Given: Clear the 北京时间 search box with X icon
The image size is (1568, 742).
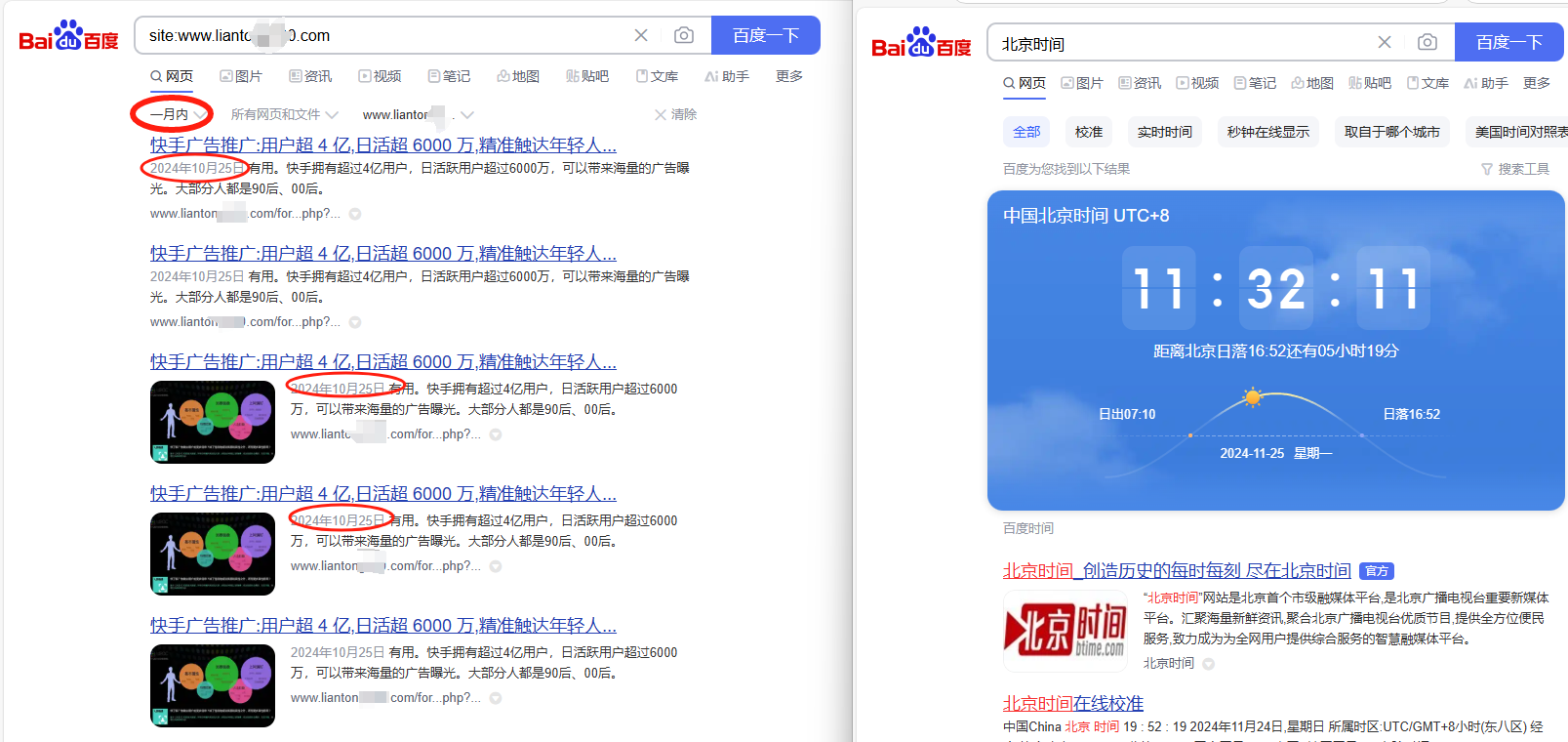Looking at the screenshot, I should 1385,42.
